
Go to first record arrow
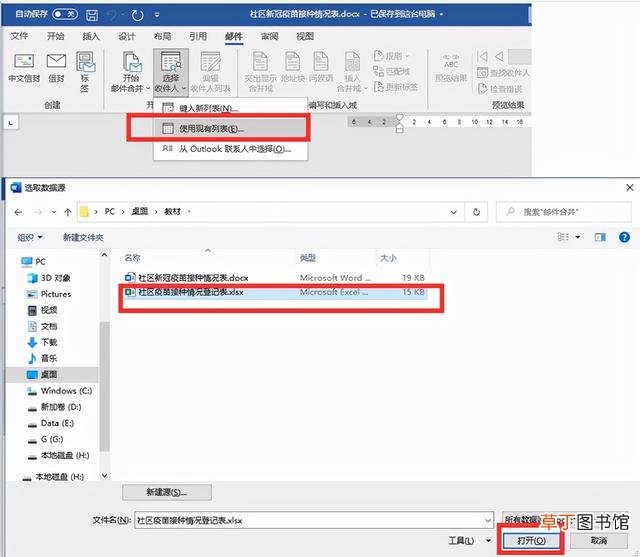point(482,56)
